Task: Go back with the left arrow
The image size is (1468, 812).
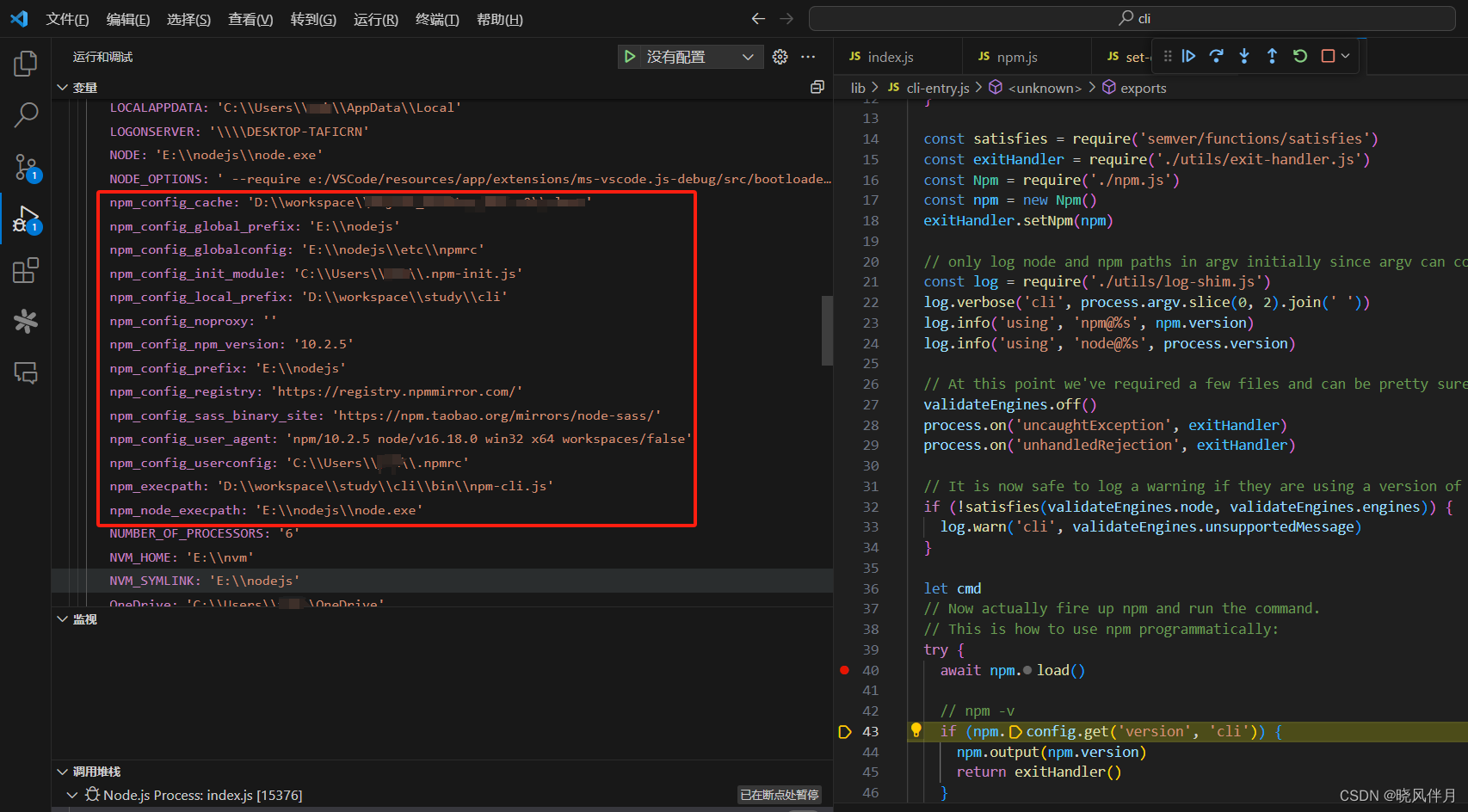Action: point(758,18)
